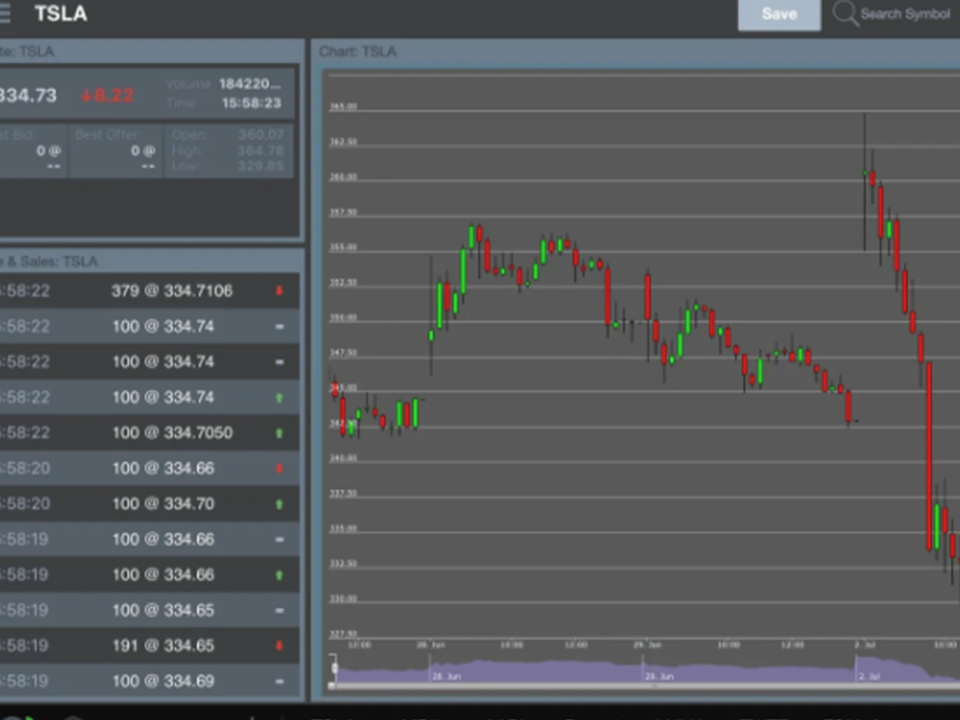960x720 pixels.
Task: Click the Best Offer label
Action: pos(108,135)
